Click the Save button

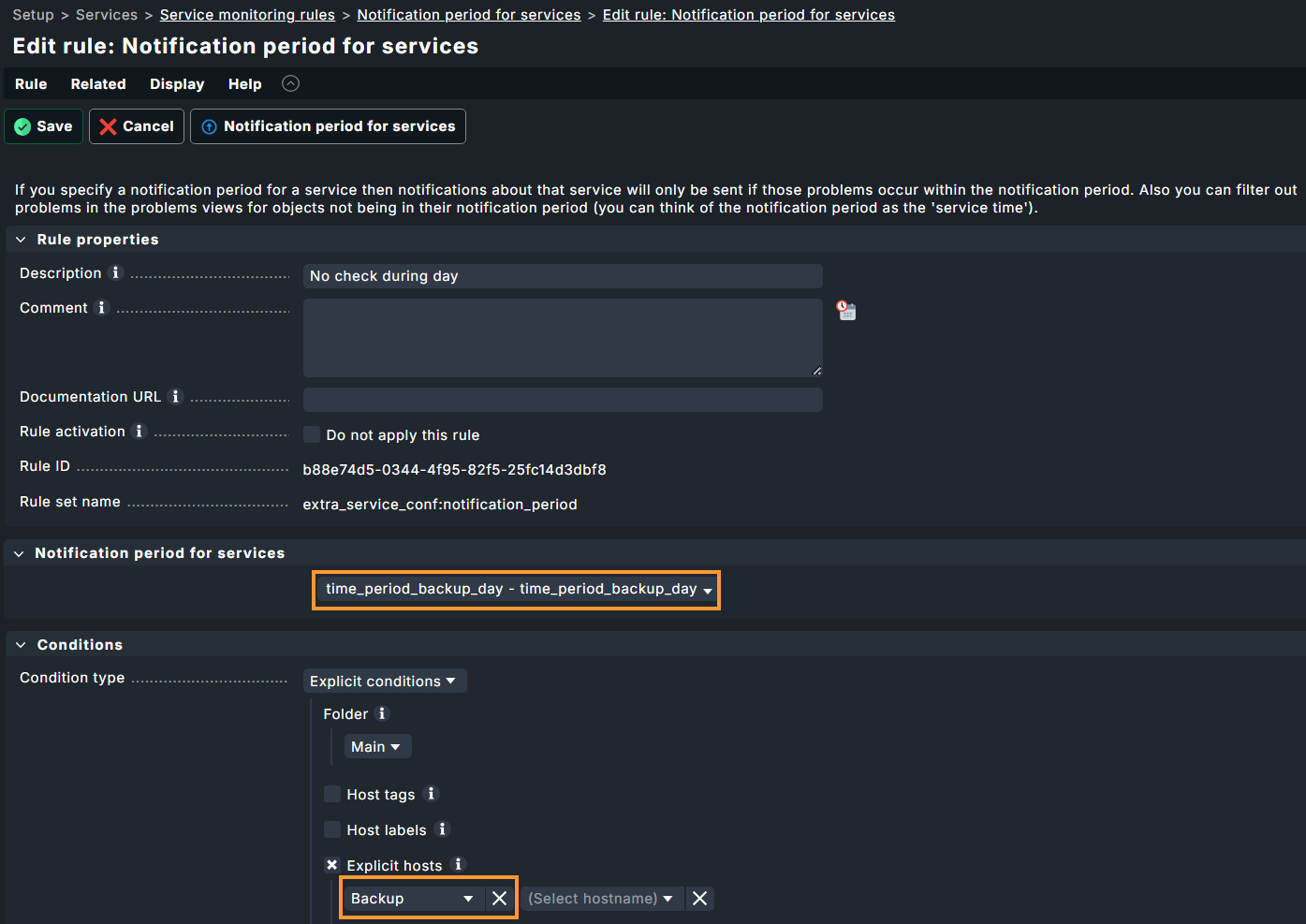click(44, 126)
